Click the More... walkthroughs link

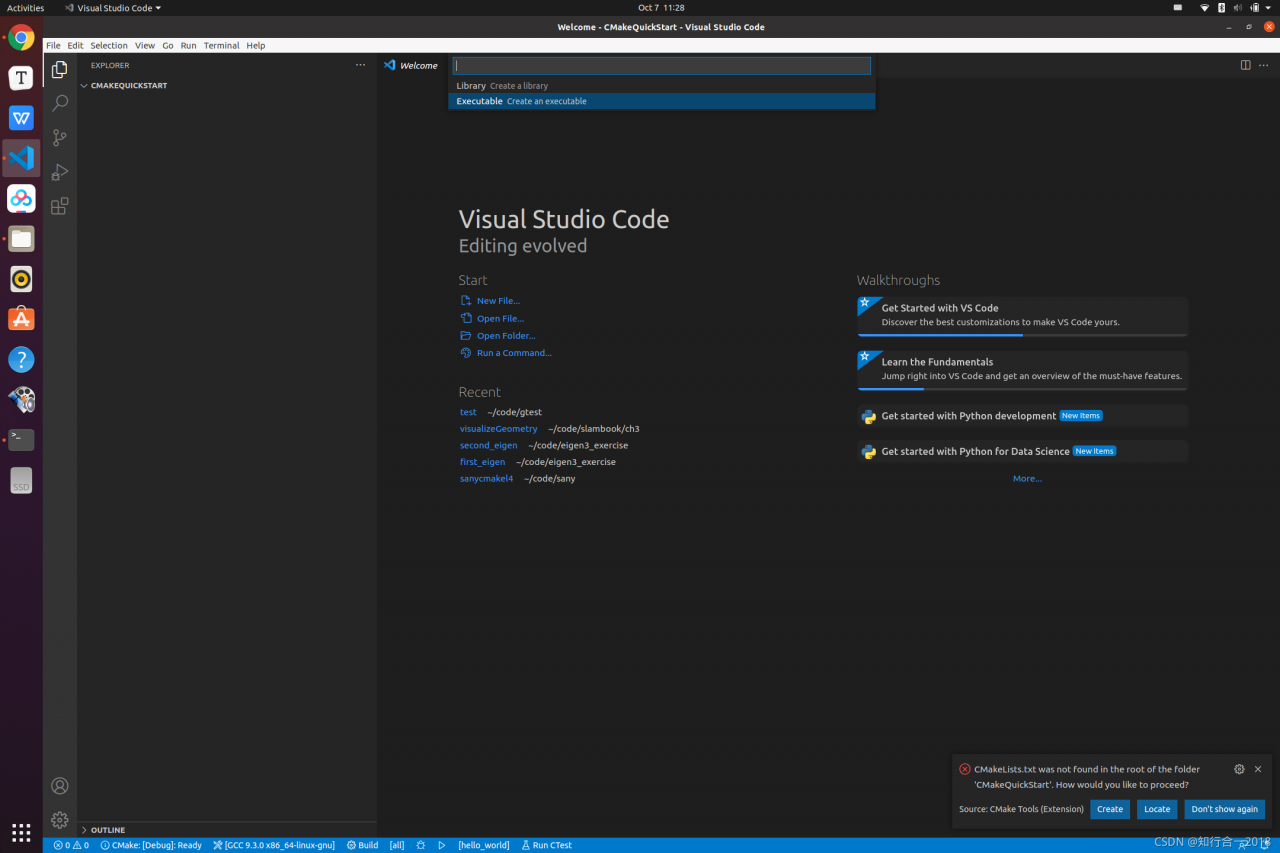pyautogui.click(x=1027, y=479)
